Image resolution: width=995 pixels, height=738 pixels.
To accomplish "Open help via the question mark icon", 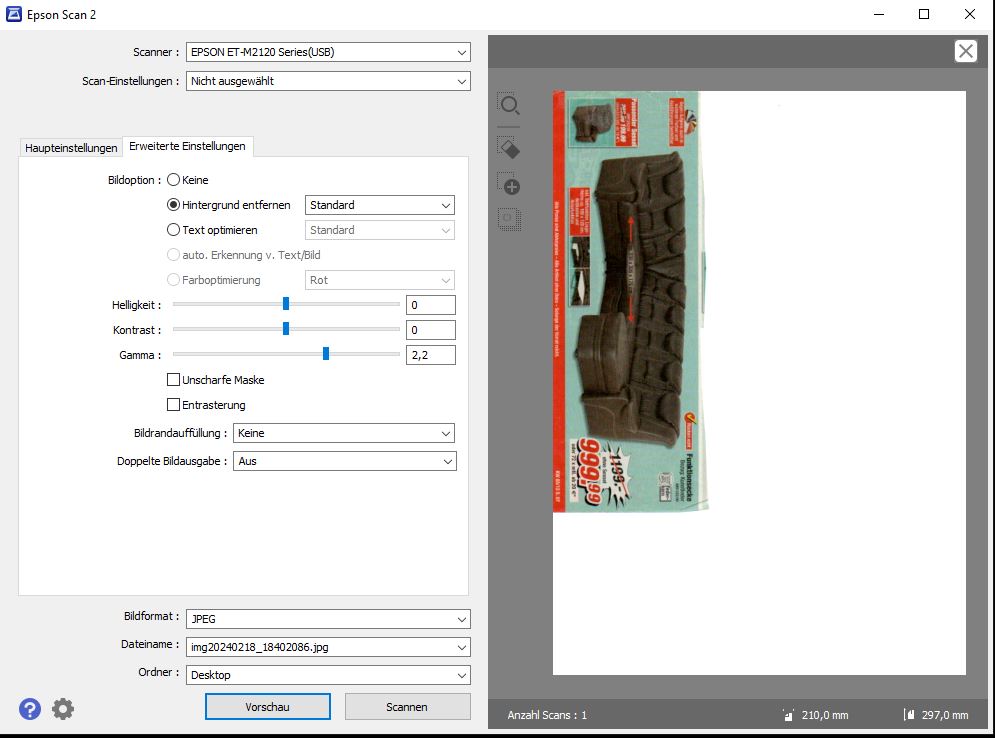I will click(x=30, y=709).
